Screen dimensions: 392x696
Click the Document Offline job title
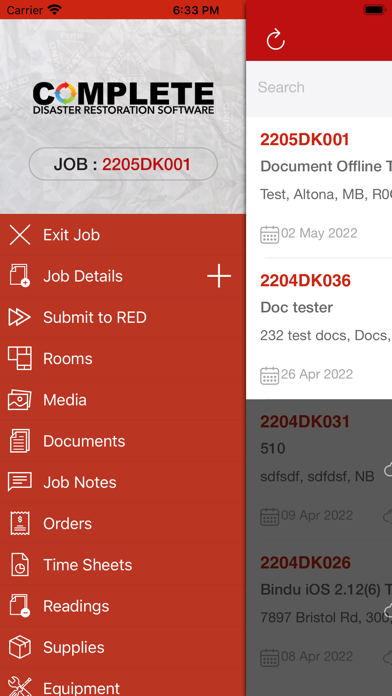[x=326, y=166]
